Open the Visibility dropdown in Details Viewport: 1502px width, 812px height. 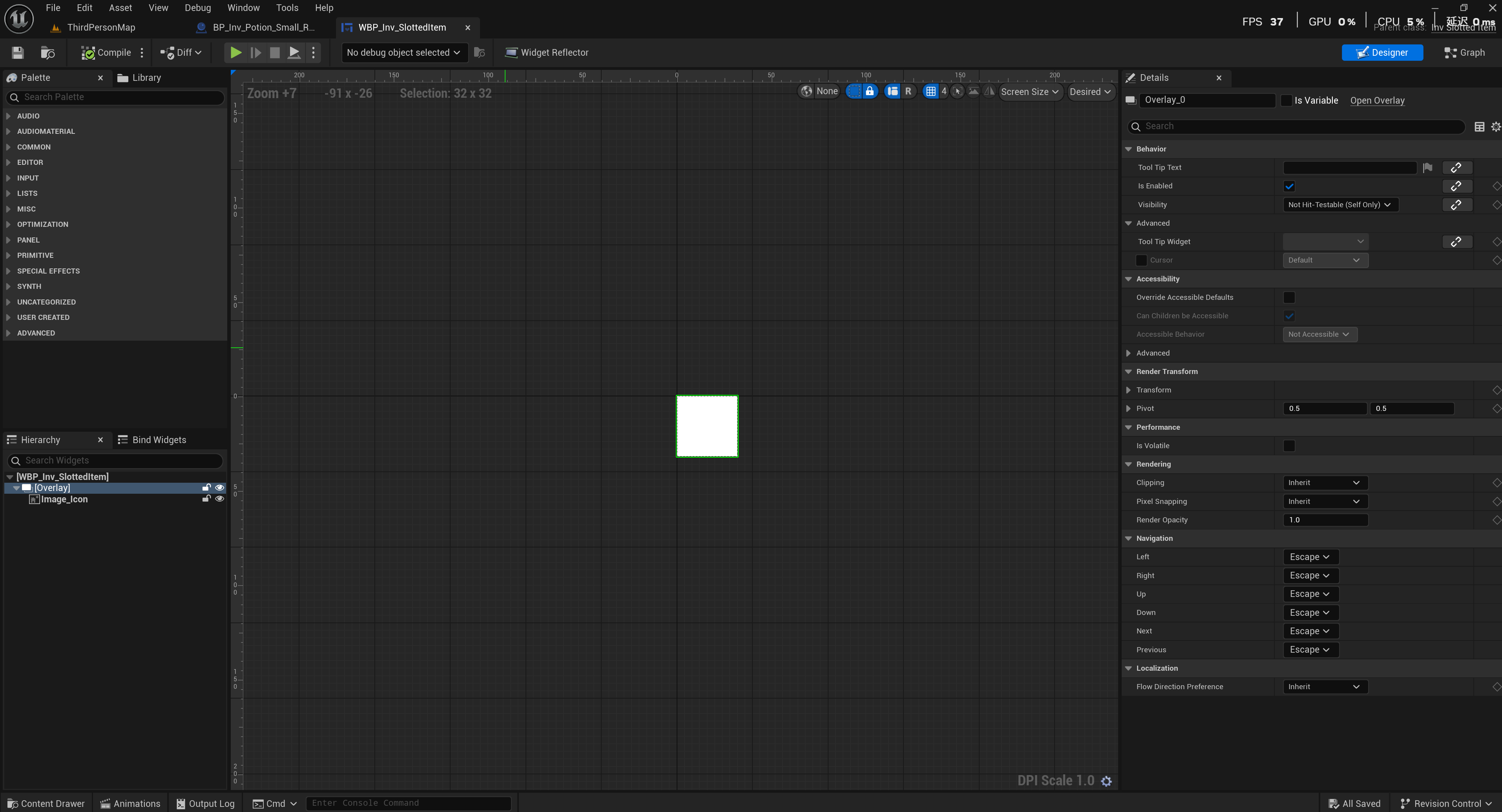coord(1340,204)
